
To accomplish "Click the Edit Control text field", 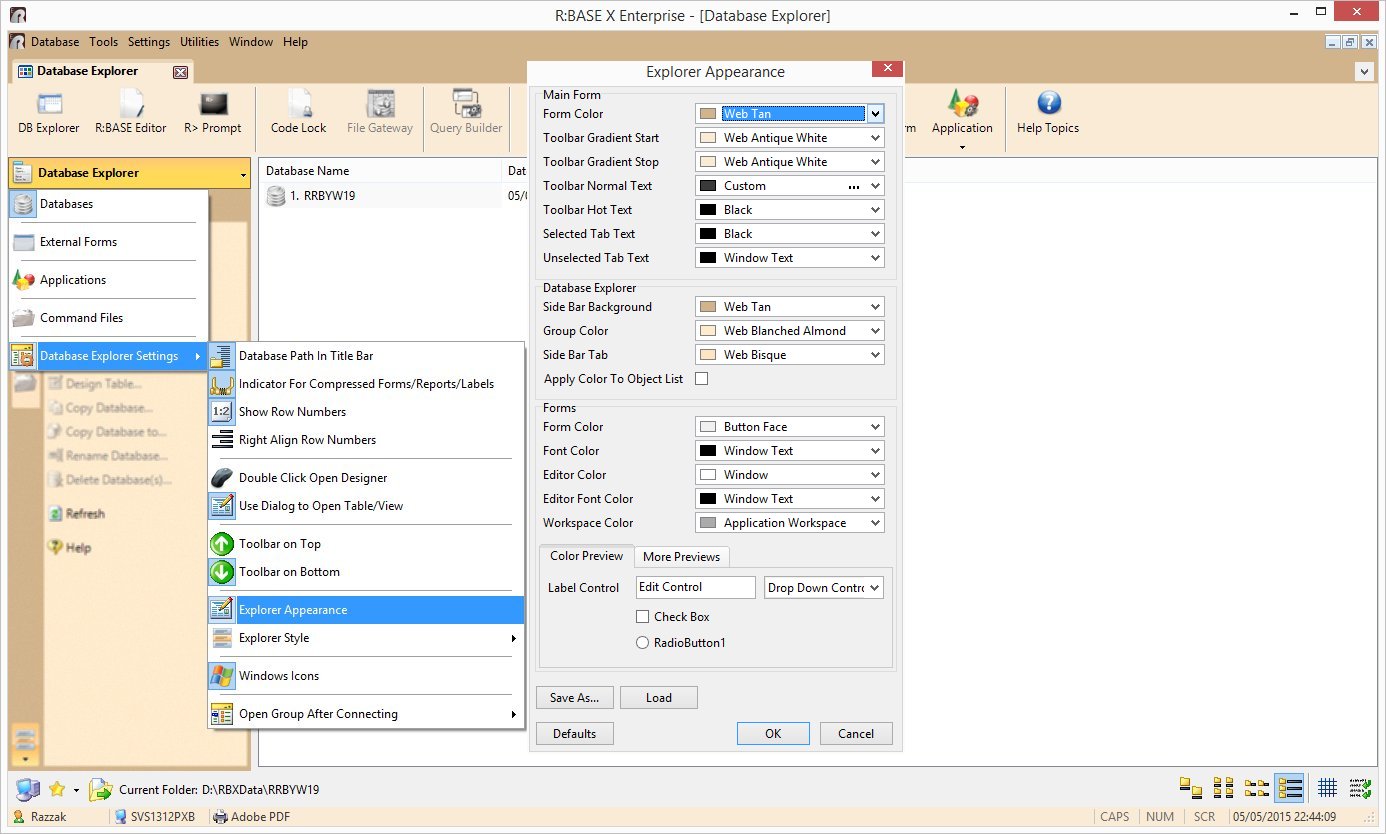I will tap(695, 587).
